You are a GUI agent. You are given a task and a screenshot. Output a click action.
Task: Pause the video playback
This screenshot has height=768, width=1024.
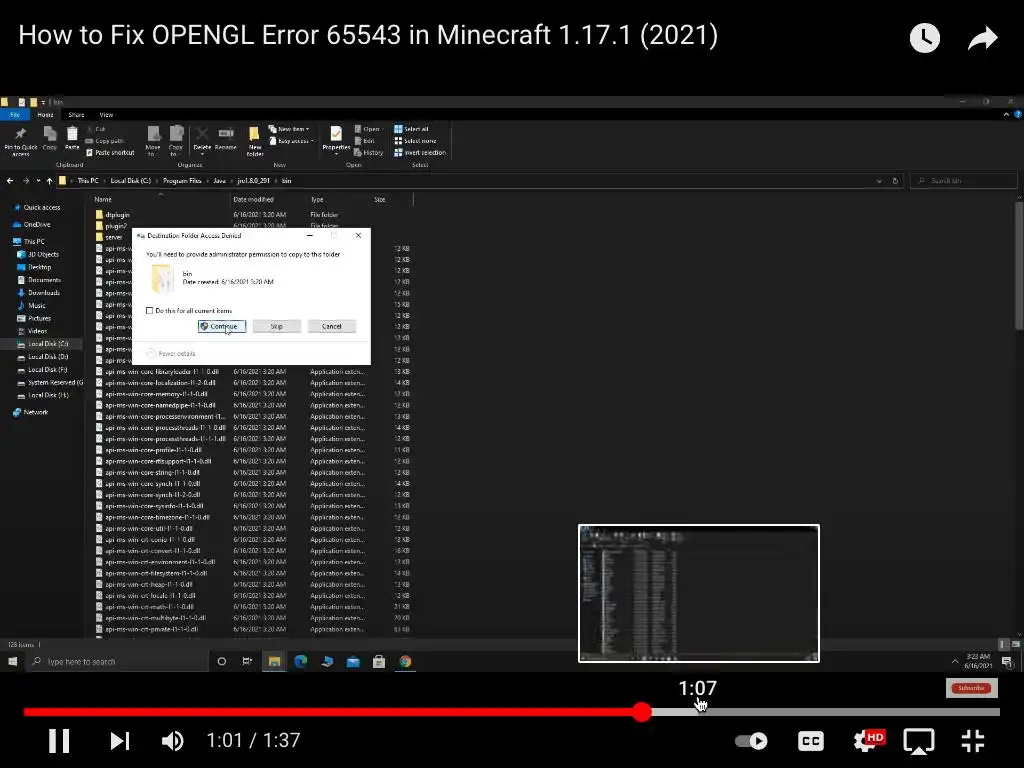point(59,741)
